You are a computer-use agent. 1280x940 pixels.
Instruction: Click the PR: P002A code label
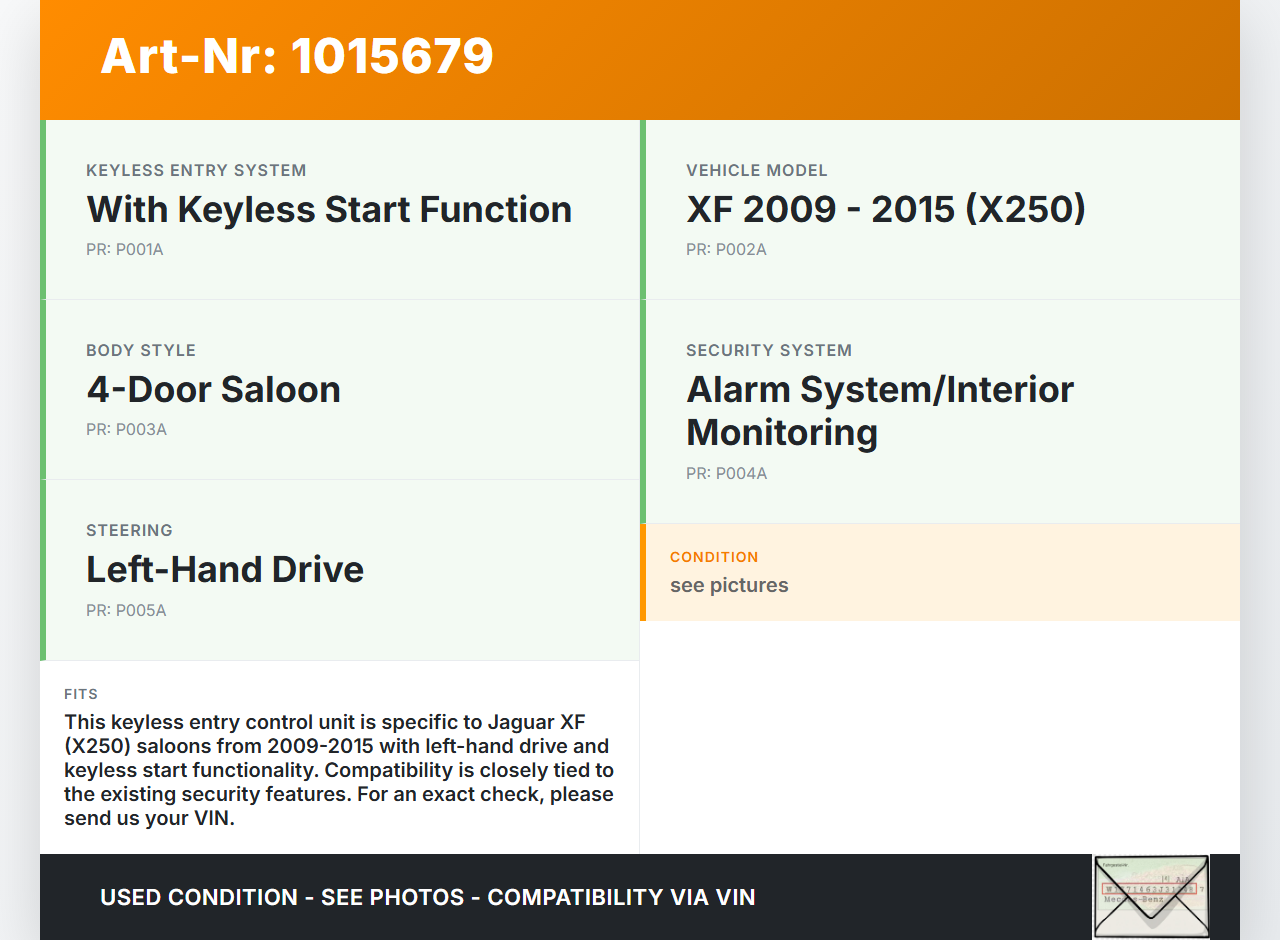[x=726, y=250]
